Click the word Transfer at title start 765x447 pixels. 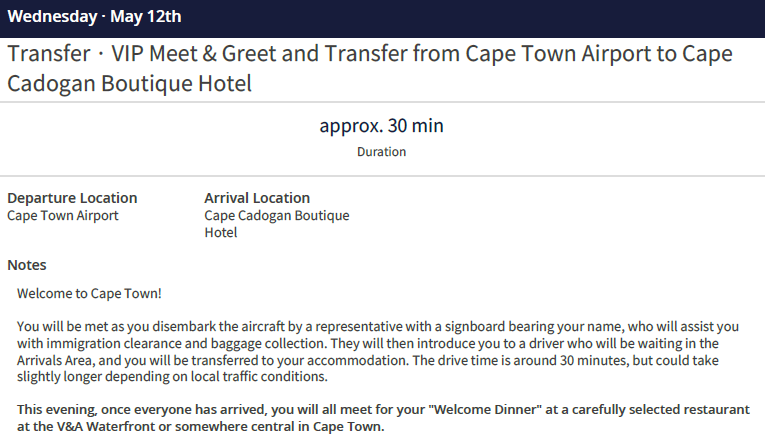coord(47,55)
